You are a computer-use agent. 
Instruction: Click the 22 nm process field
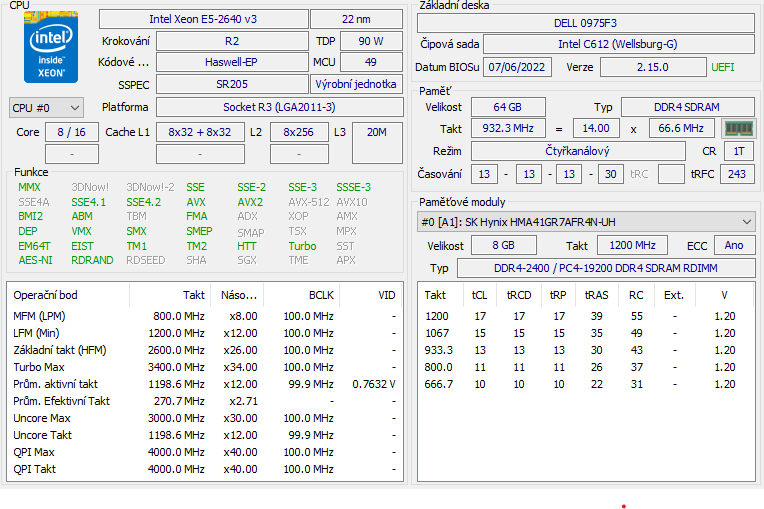[x=356, y=19]
